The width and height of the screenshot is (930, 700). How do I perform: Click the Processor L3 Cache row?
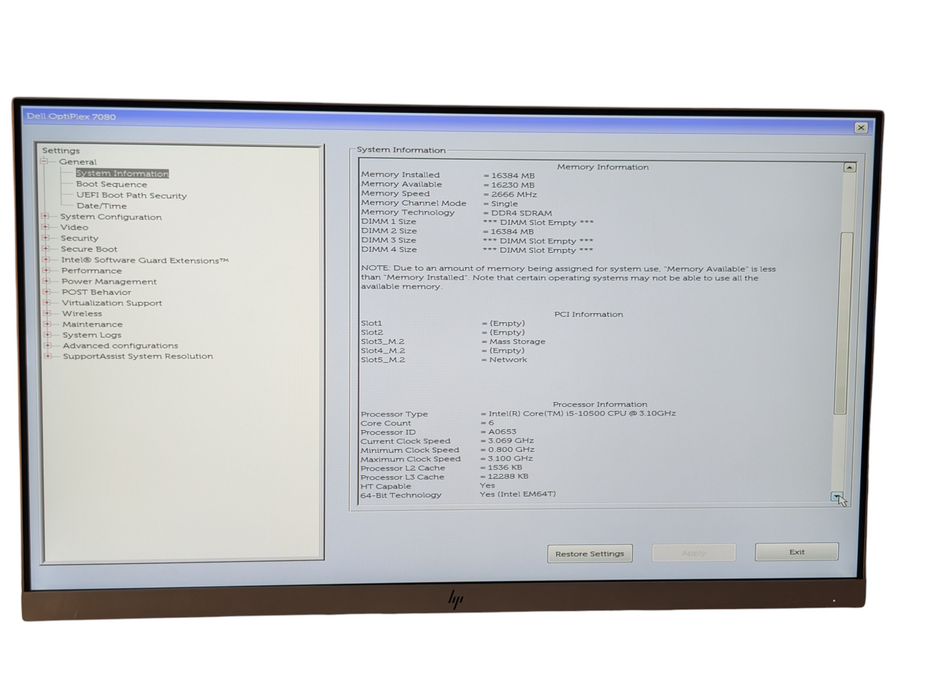[444, 476]
